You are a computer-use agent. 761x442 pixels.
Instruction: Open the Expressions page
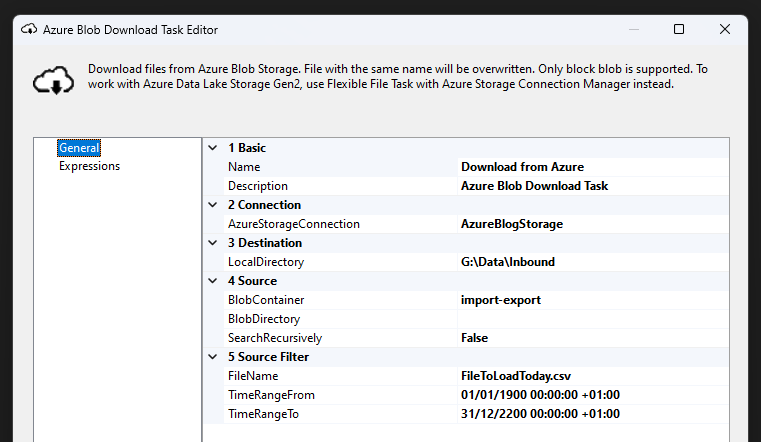[89, 166]
